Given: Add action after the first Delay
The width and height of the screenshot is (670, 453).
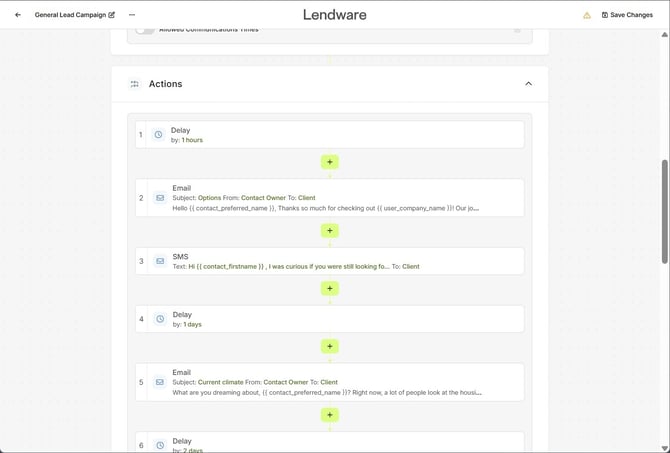Looking at the screenshot, I should [x=330, y=162].
